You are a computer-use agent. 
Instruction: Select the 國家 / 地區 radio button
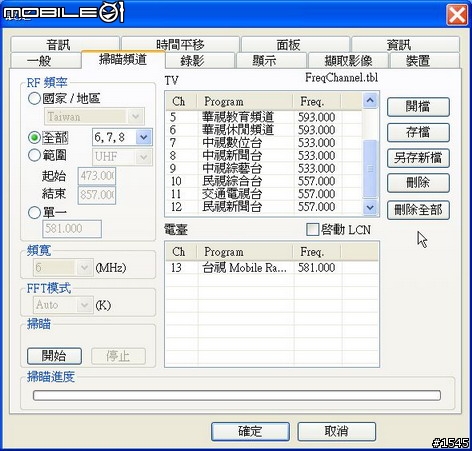click(x=34, y=98)
